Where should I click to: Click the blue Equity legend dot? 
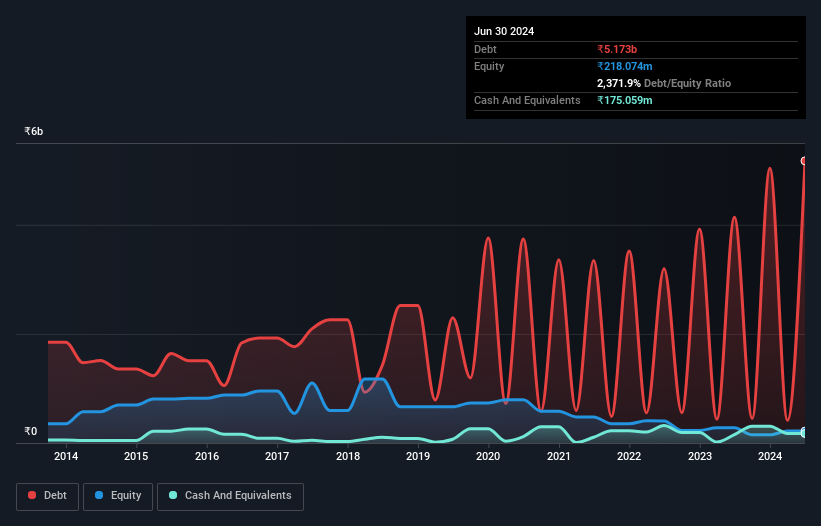click(99, 495)
